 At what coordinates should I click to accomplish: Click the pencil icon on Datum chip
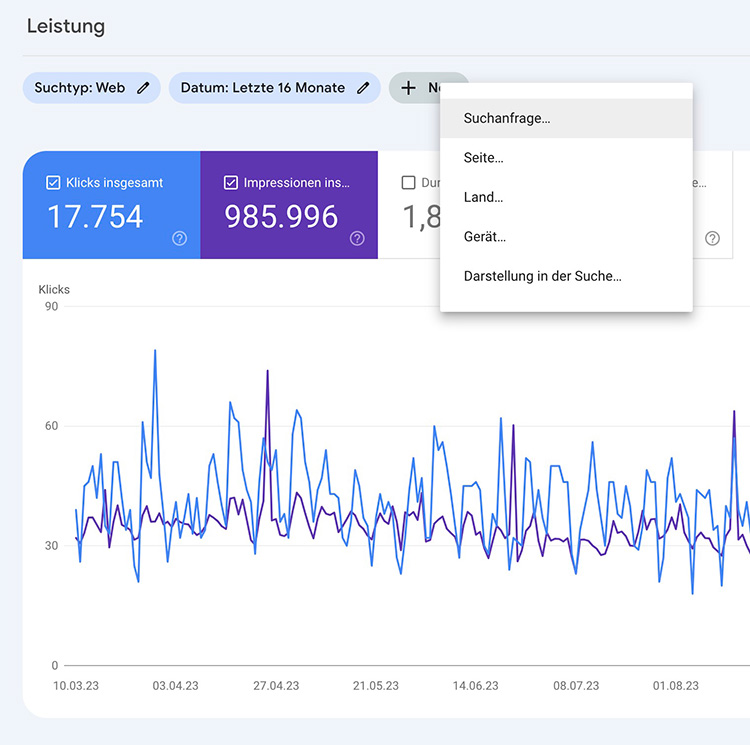coord(363,88)
